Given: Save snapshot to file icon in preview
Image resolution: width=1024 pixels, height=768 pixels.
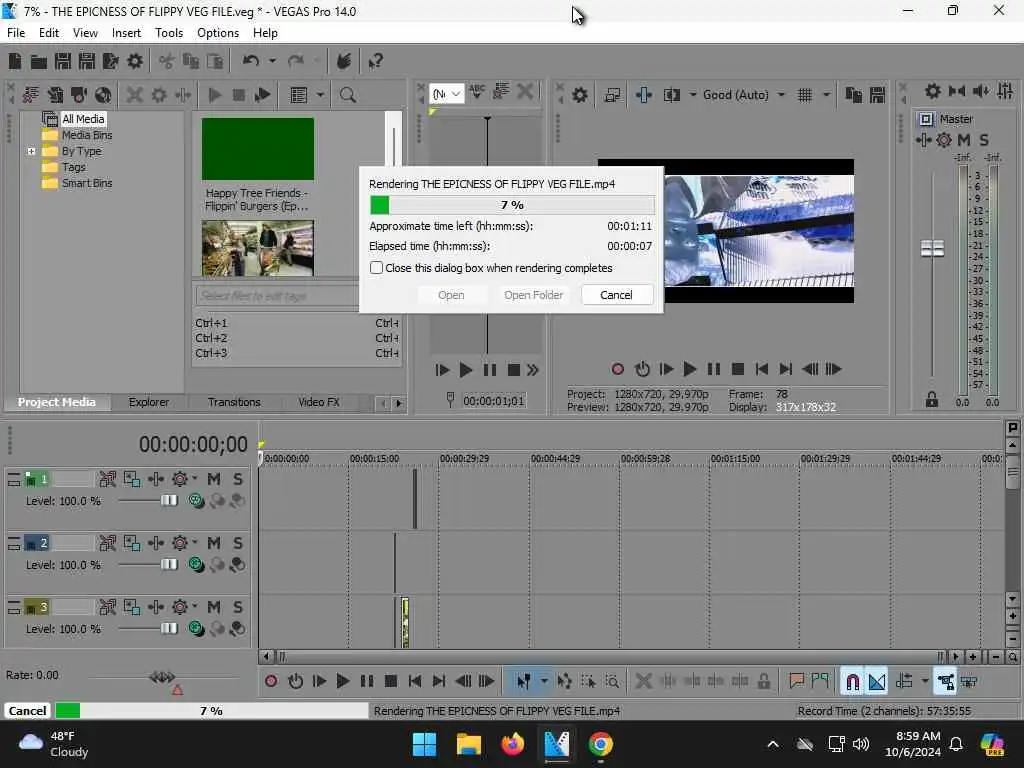Looking at the screenshot, I should 878,95.
